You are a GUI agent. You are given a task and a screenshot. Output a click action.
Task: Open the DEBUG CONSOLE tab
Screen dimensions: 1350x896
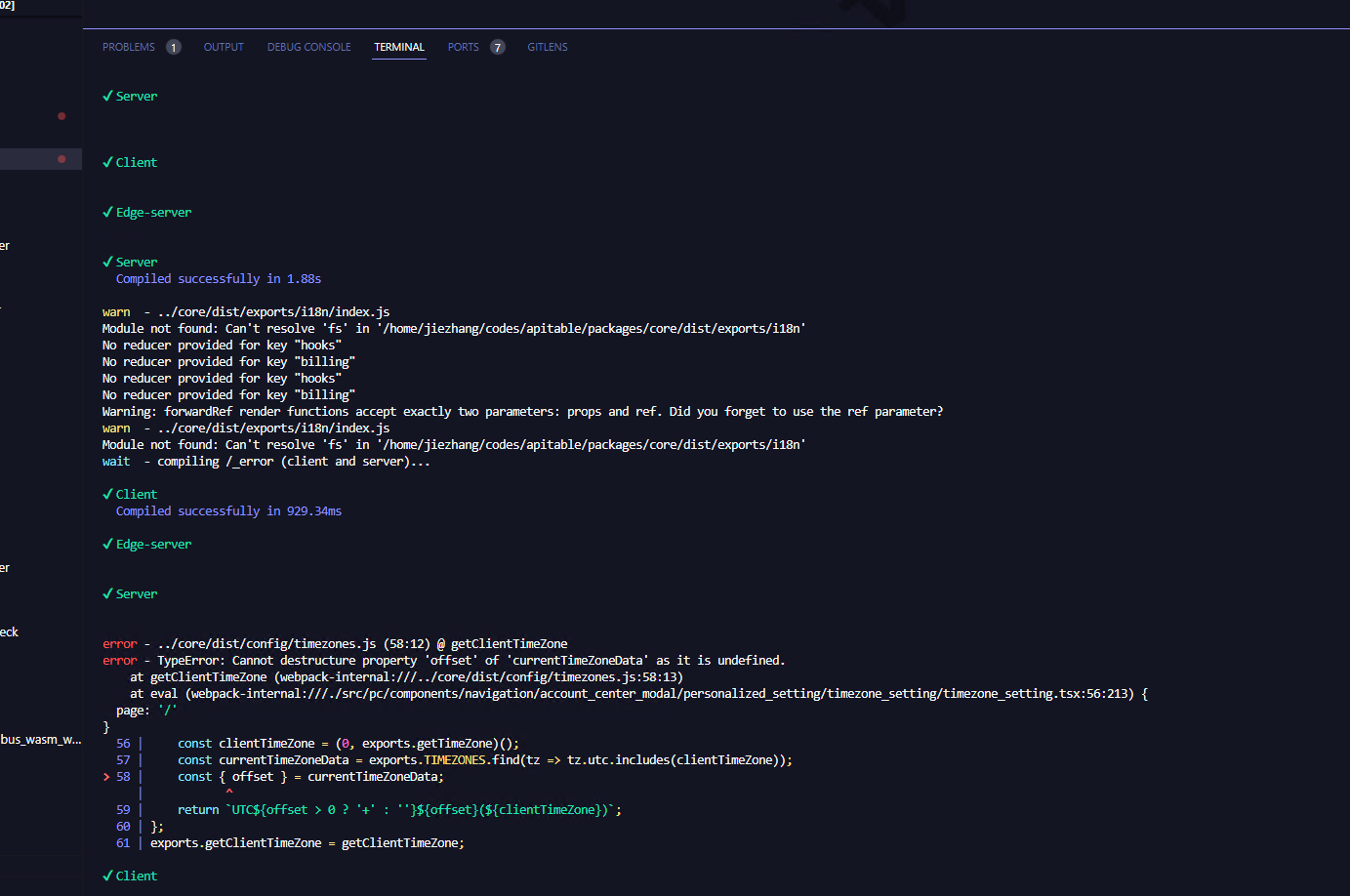tap(308, 46)
